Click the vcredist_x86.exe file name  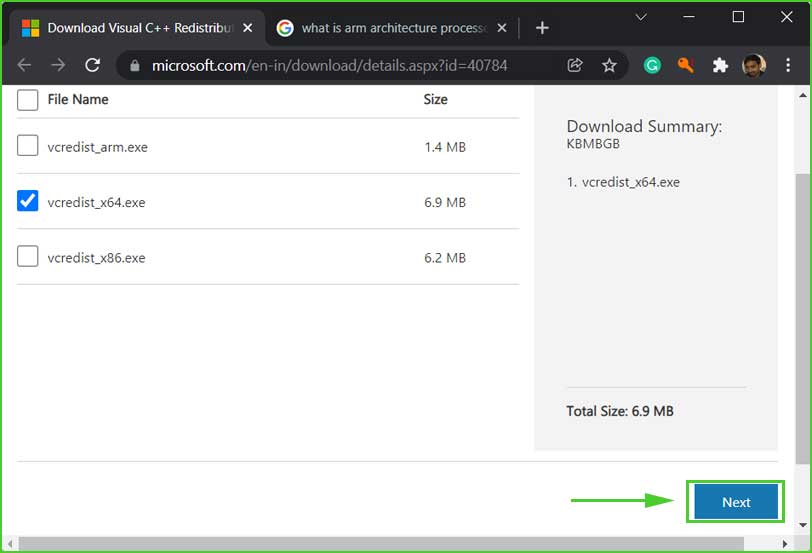[96, 258]
